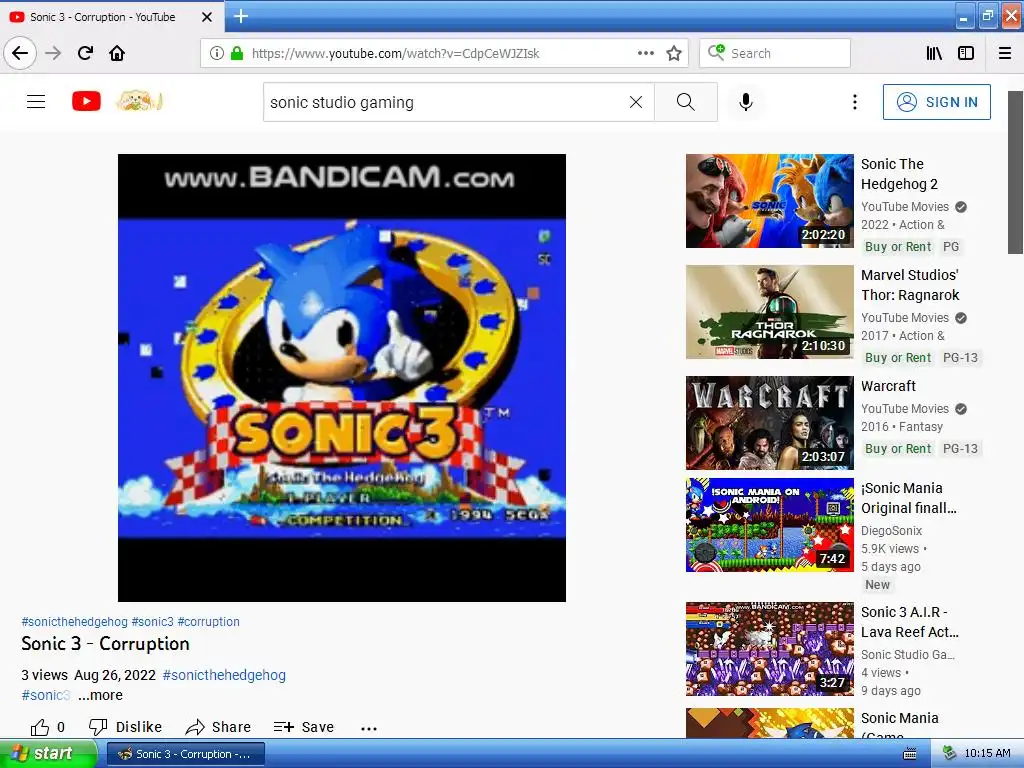Screen dimensions: 1024x768
Task: Share the video via Share button
Action: tap(218, 727)
